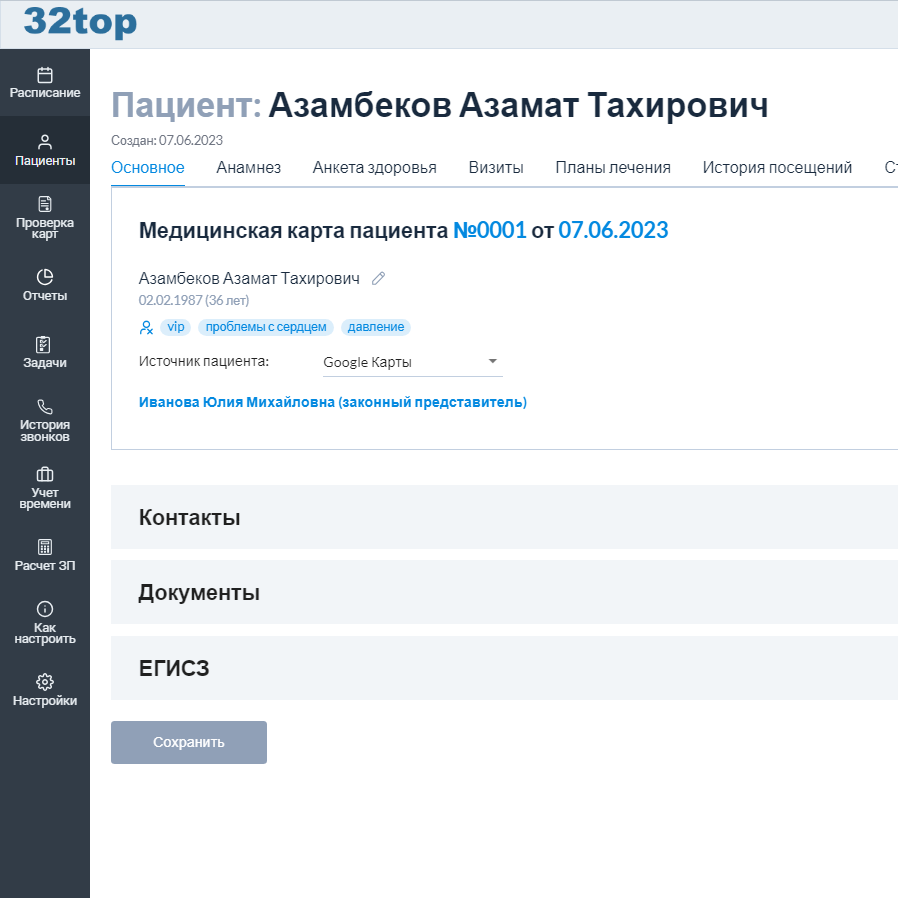
Task: Switch to the Анамнез tab
Action: (249, 168)
